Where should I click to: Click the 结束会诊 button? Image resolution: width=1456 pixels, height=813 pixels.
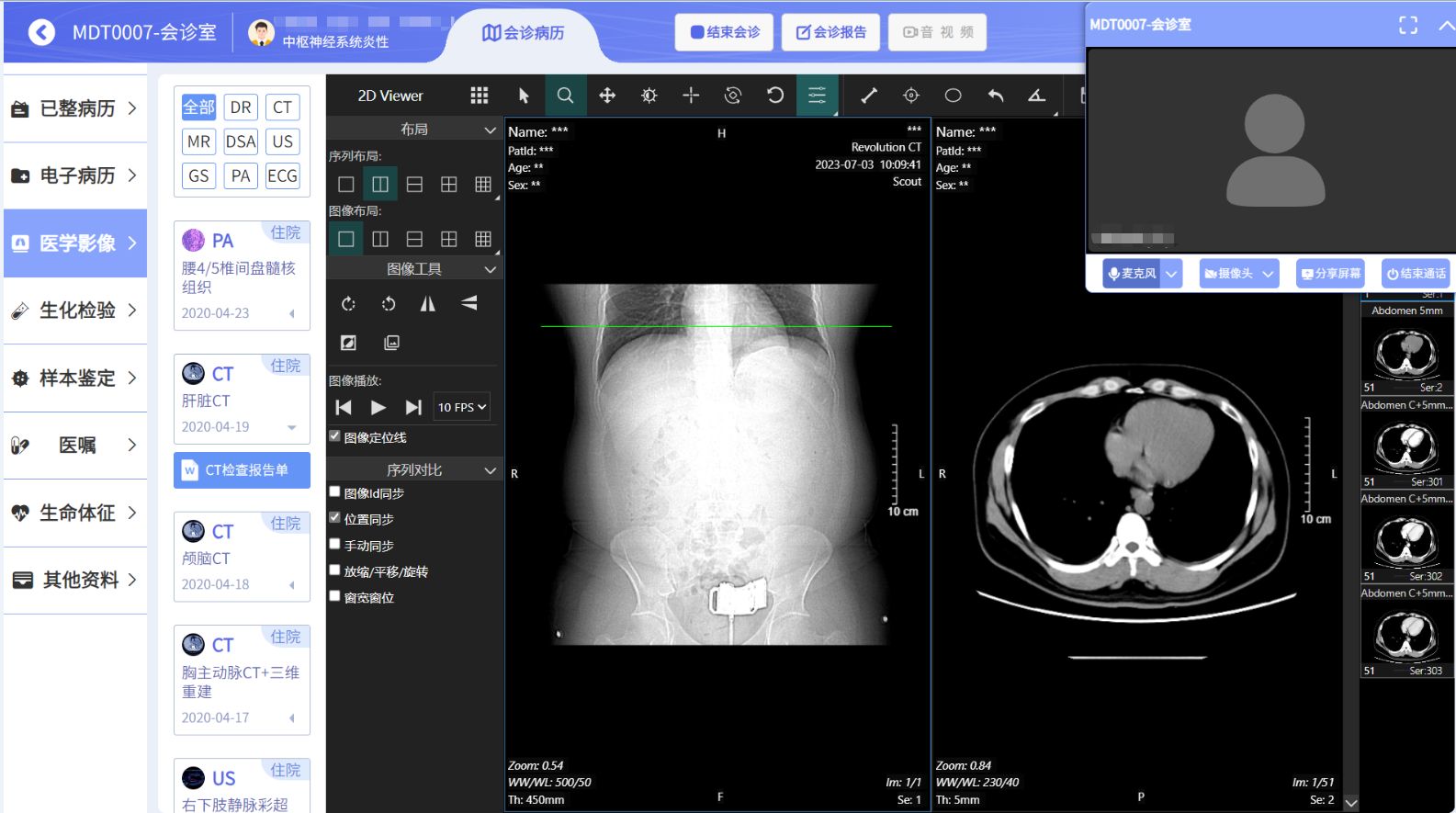[x=725, y=32]
